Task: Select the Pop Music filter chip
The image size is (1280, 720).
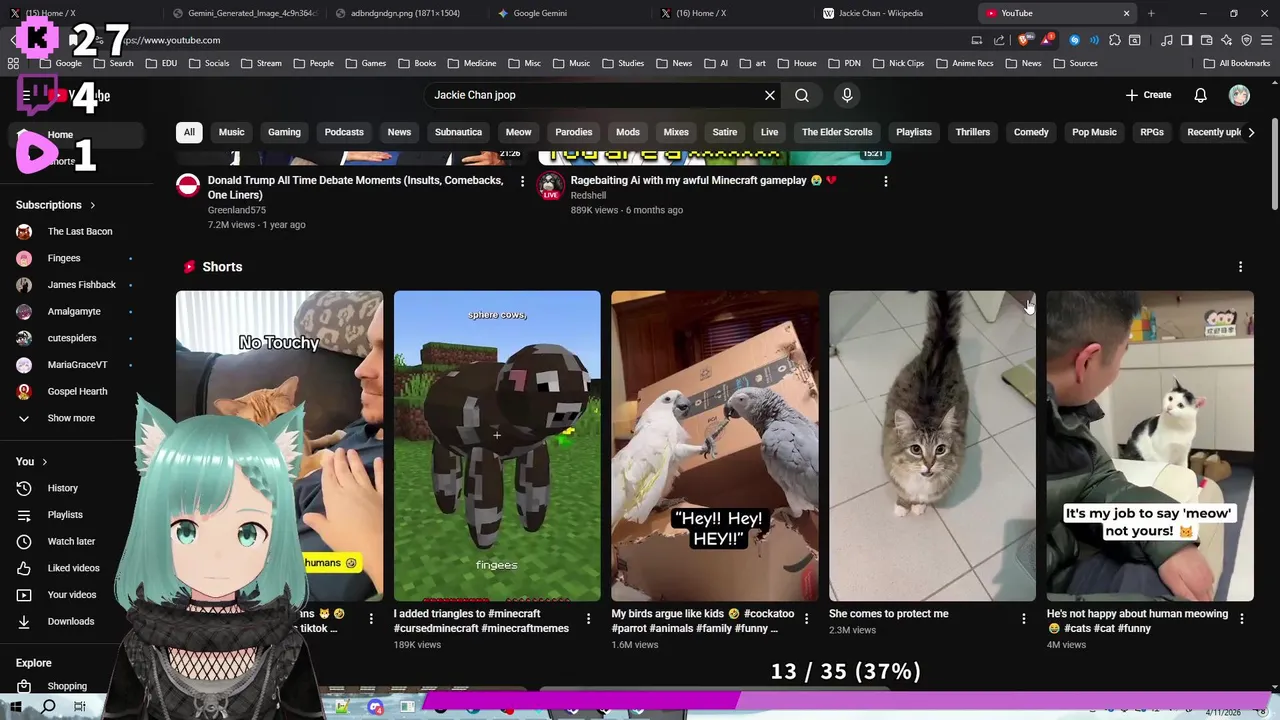Action: (x=1094, y=132)
